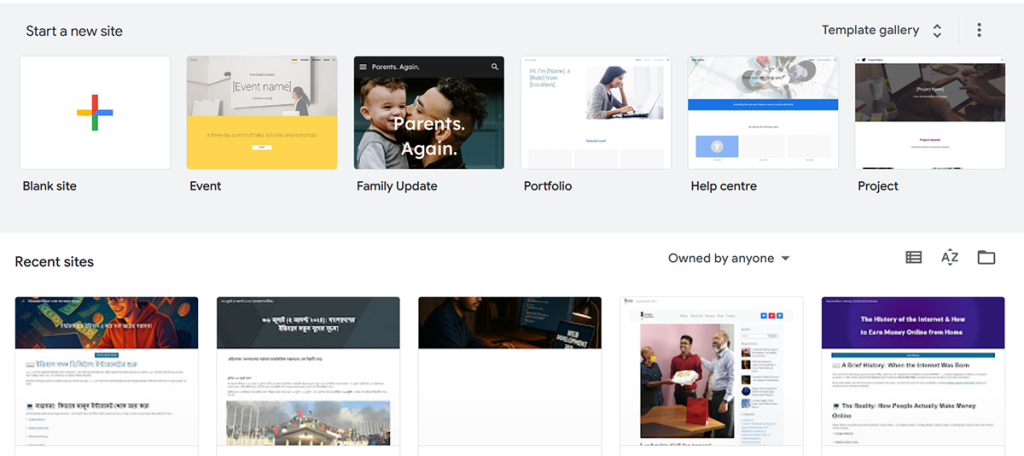Click the Template gallery text button
Viewport: 1024px width, 456px height.
coord(870,30)
